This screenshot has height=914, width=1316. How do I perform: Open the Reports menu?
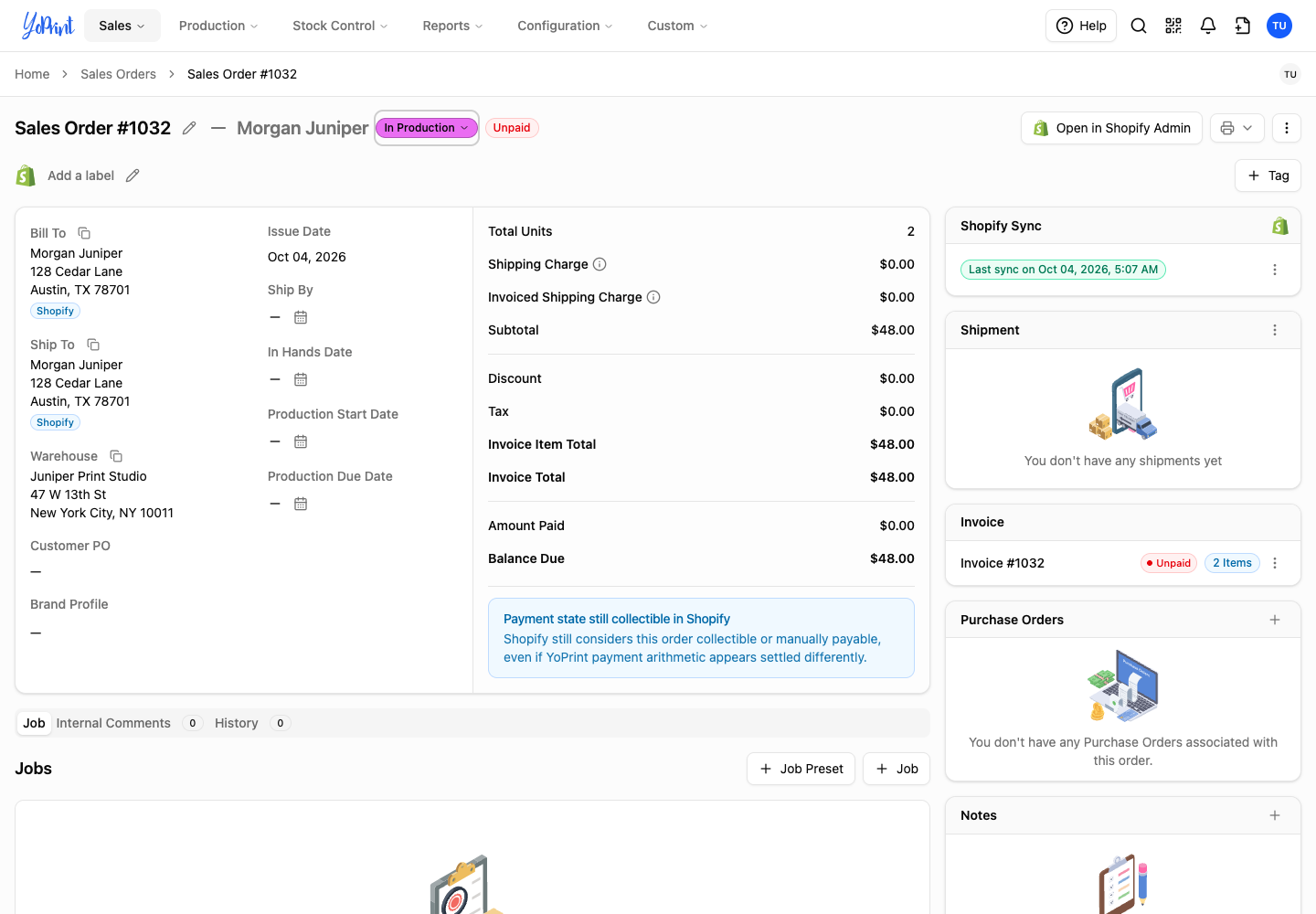(452, 26)
